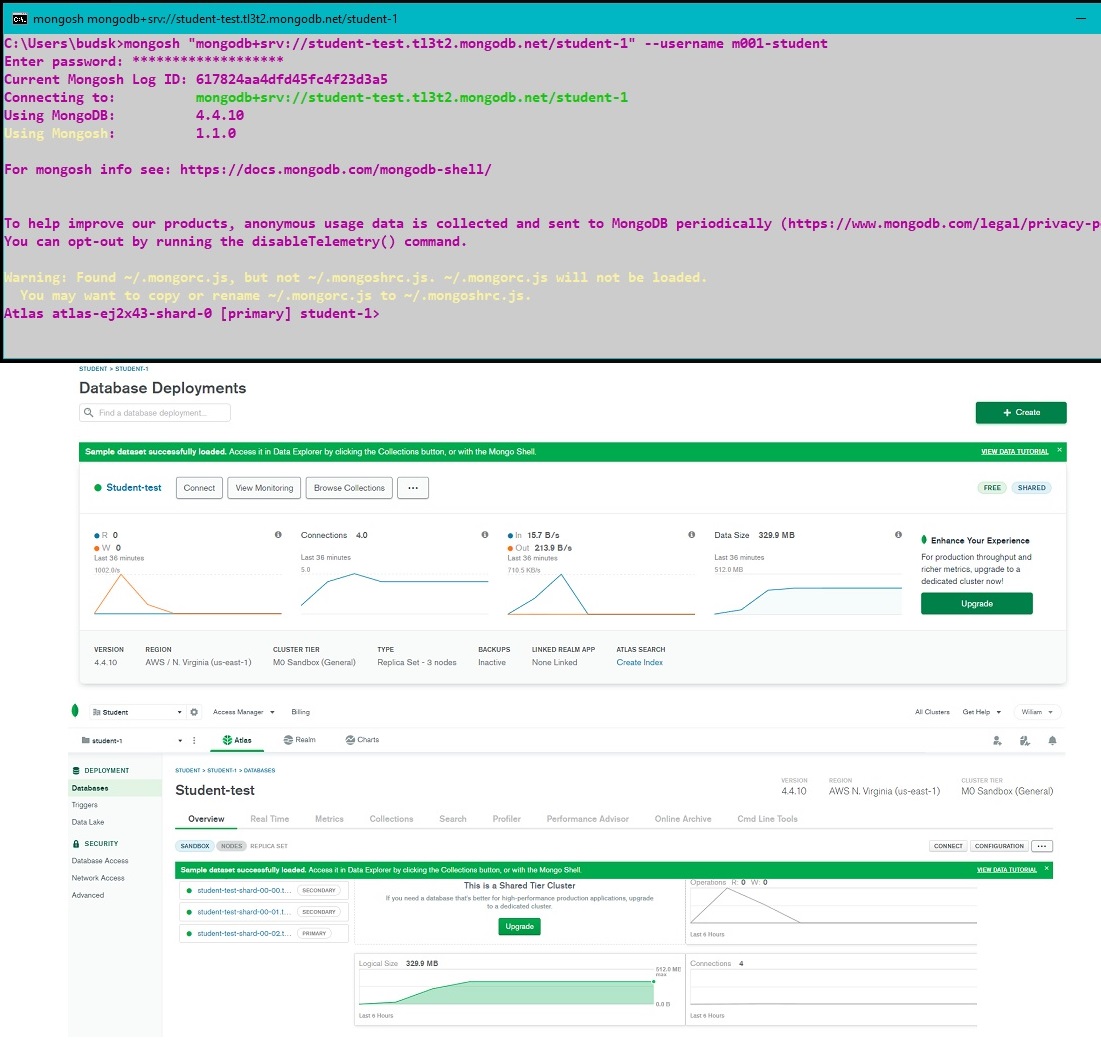
Task: Click the Create Index link
Action: tap(639, 662)
